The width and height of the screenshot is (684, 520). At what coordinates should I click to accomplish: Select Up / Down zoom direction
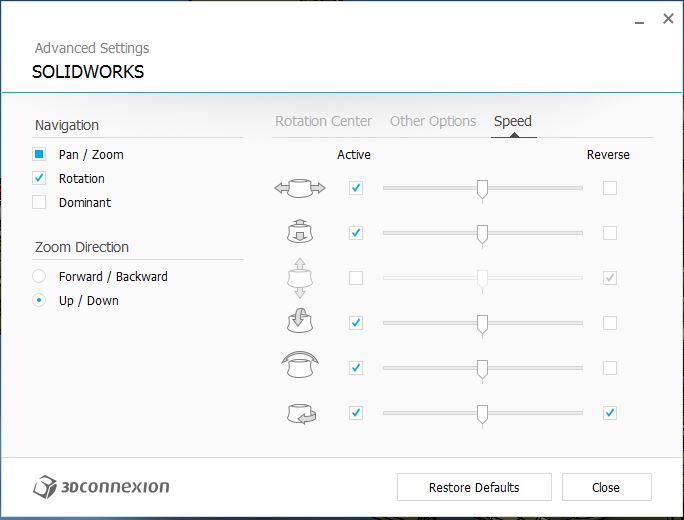click(x=39, y=300)
